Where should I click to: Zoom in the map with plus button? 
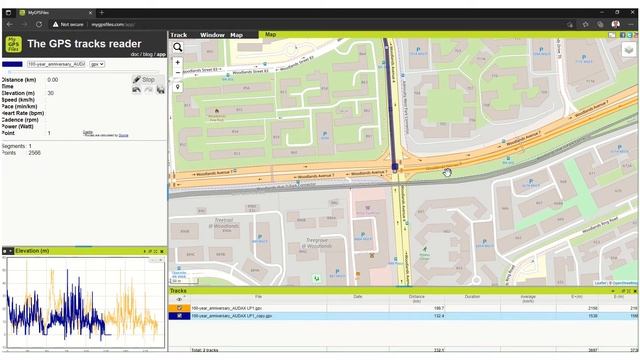pos(178,62)
